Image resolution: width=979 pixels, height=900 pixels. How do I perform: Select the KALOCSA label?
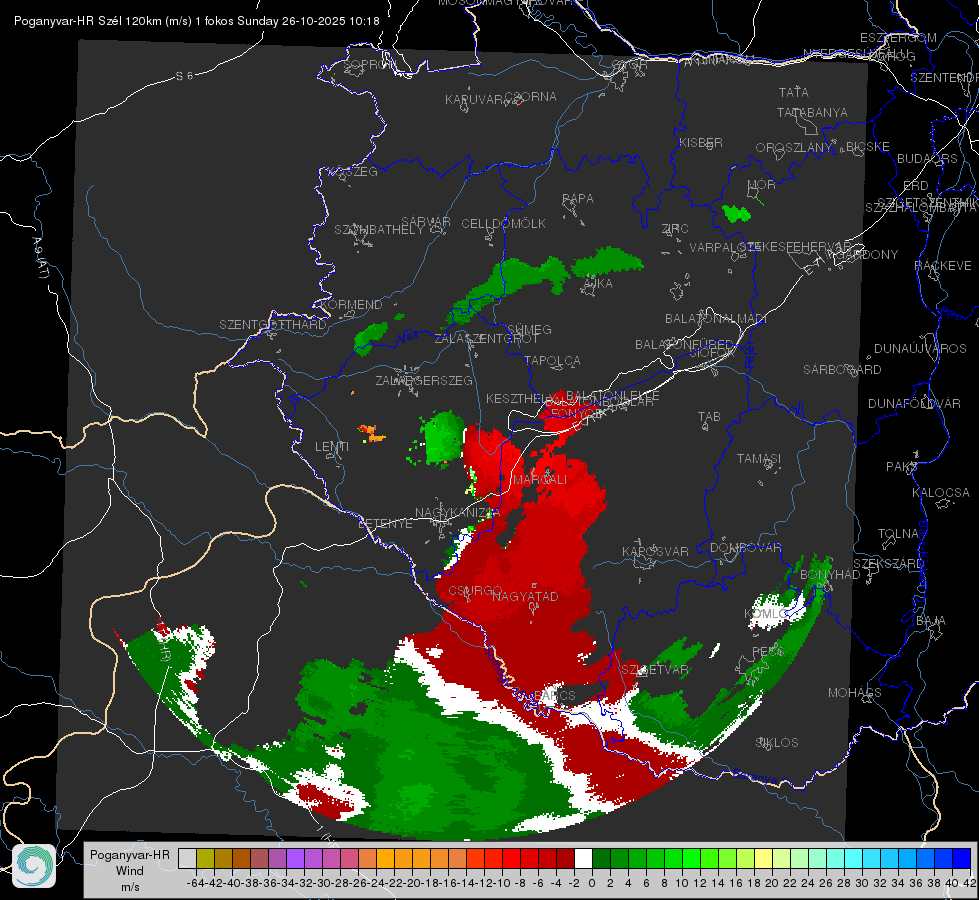click(940, 493)
